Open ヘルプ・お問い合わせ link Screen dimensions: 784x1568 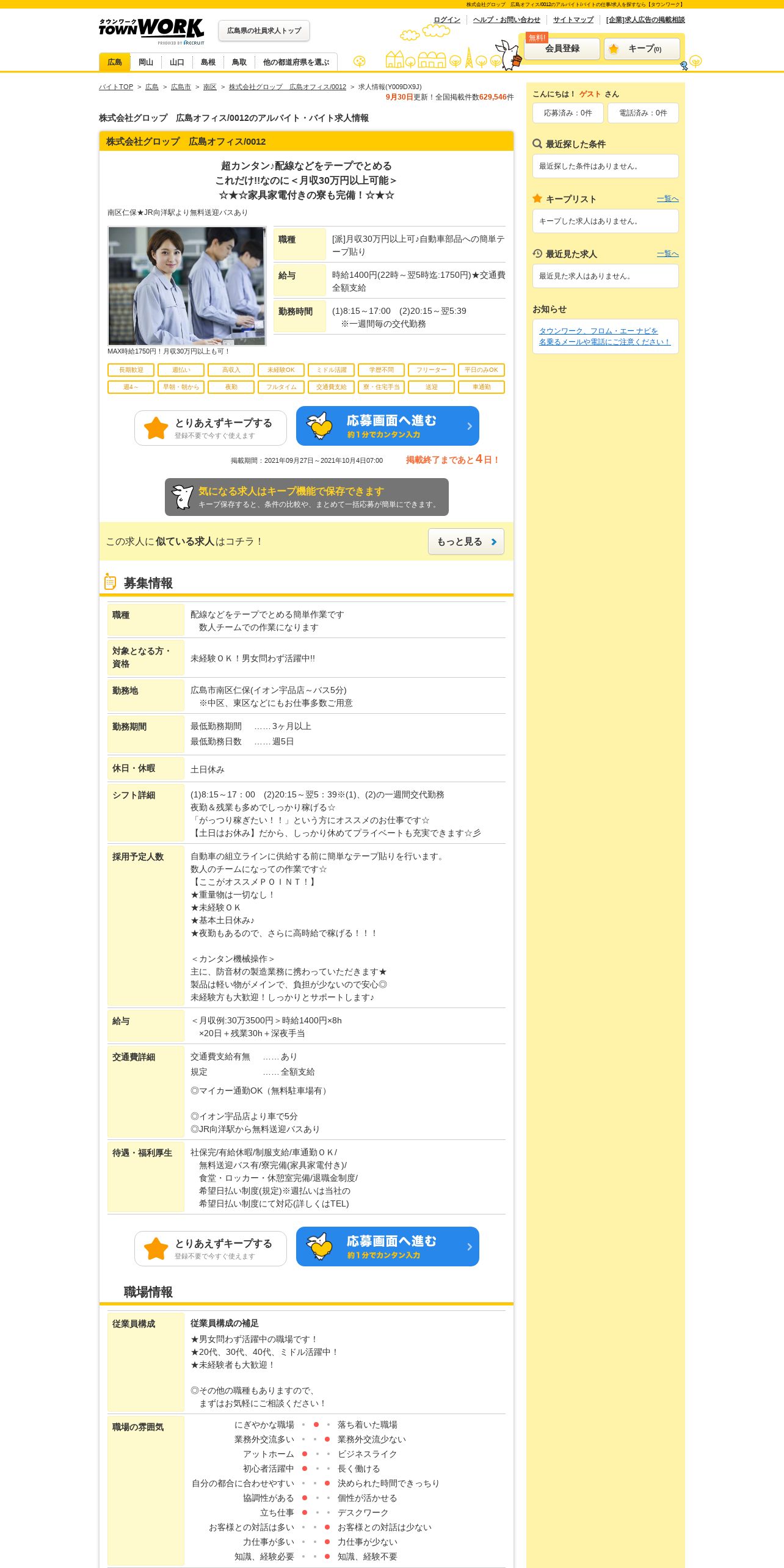click(506, 20)
